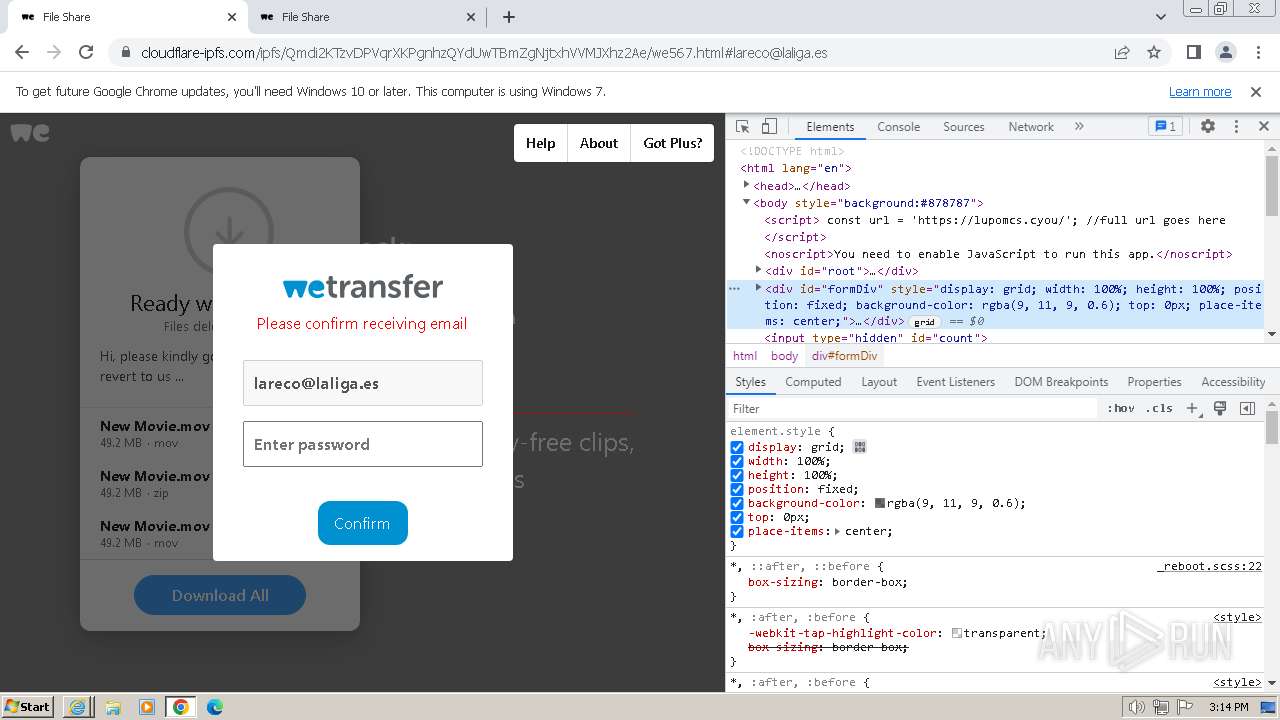Uncheck the display: grid property
This screenshot has height=720, width=1280.
click(x=737, y=447)
